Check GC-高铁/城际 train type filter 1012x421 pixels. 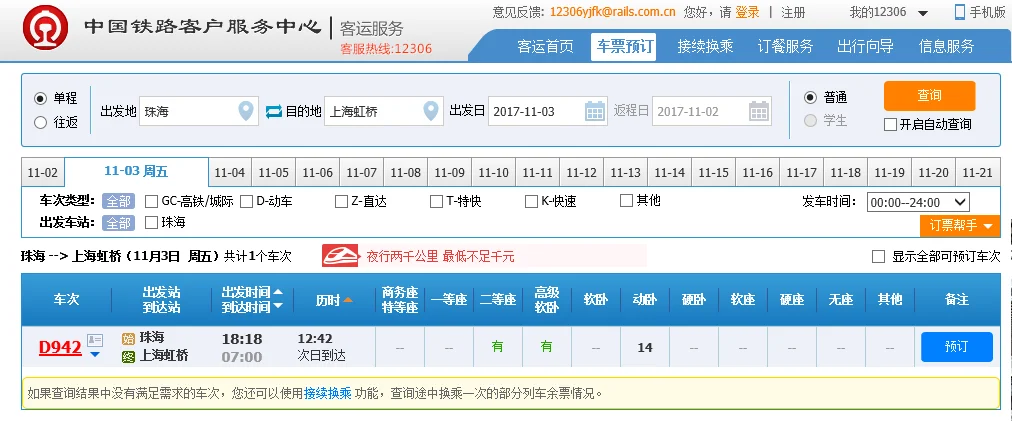pos(152,201)
